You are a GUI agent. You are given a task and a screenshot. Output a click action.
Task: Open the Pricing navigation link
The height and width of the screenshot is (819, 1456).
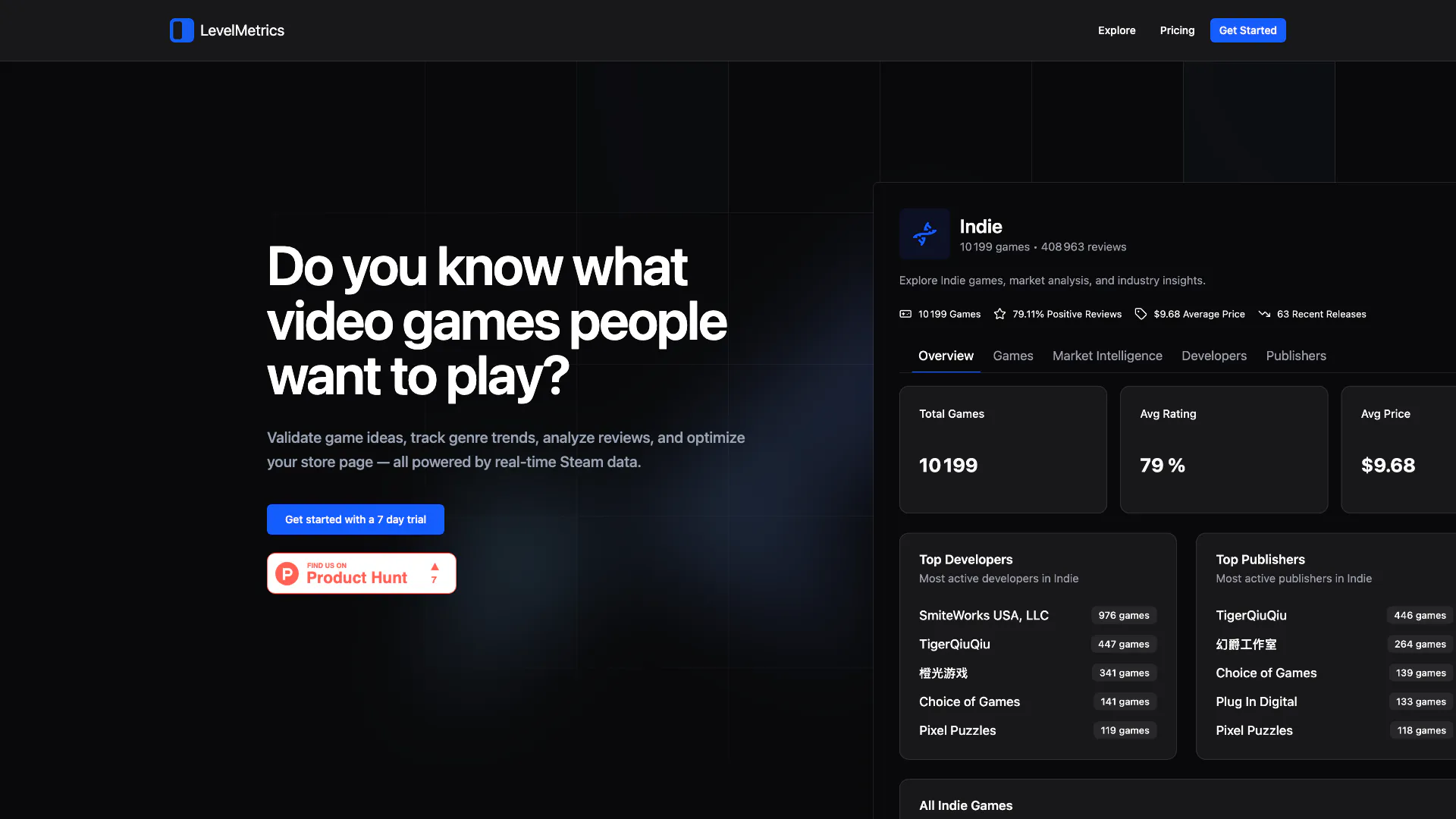click(x=1177, y=30)
